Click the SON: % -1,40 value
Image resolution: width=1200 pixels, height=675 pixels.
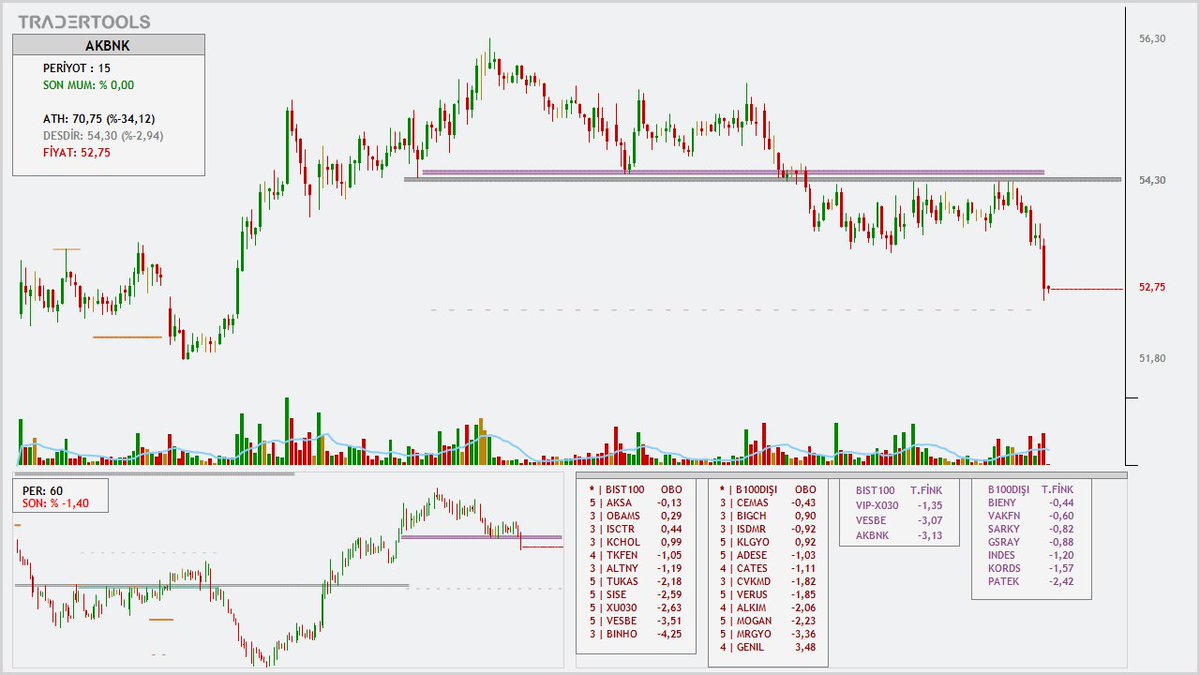56,503
